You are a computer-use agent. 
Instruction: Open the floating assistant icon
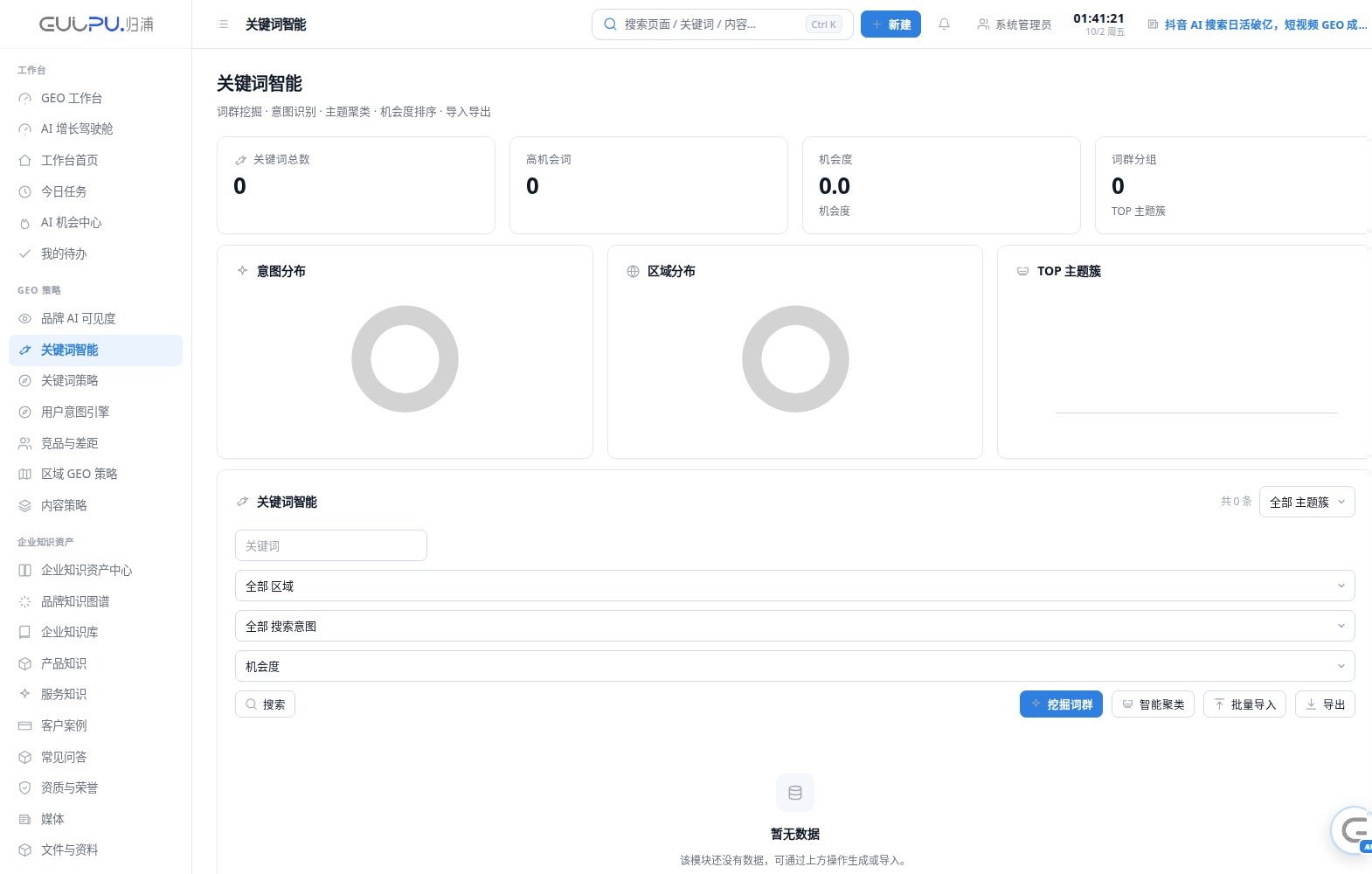tap(1354, 829)
